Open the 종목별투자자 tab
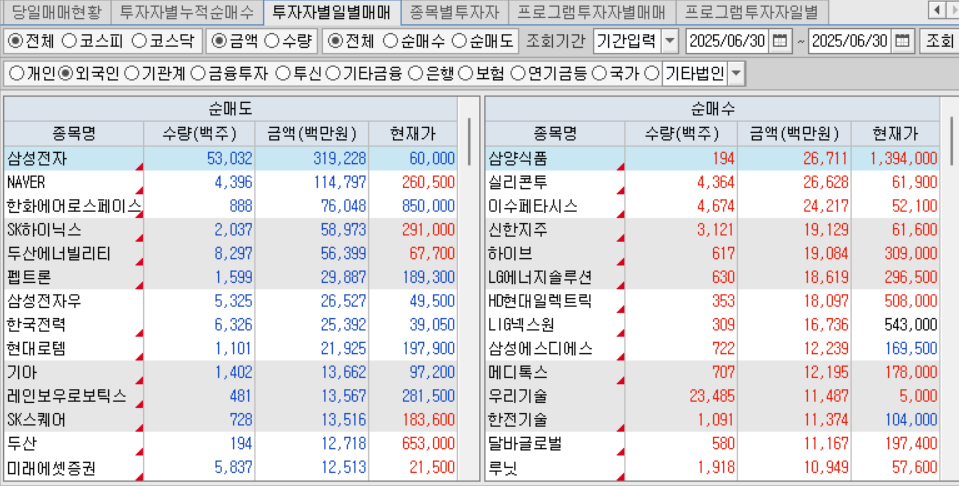 (x=454, y=11)
